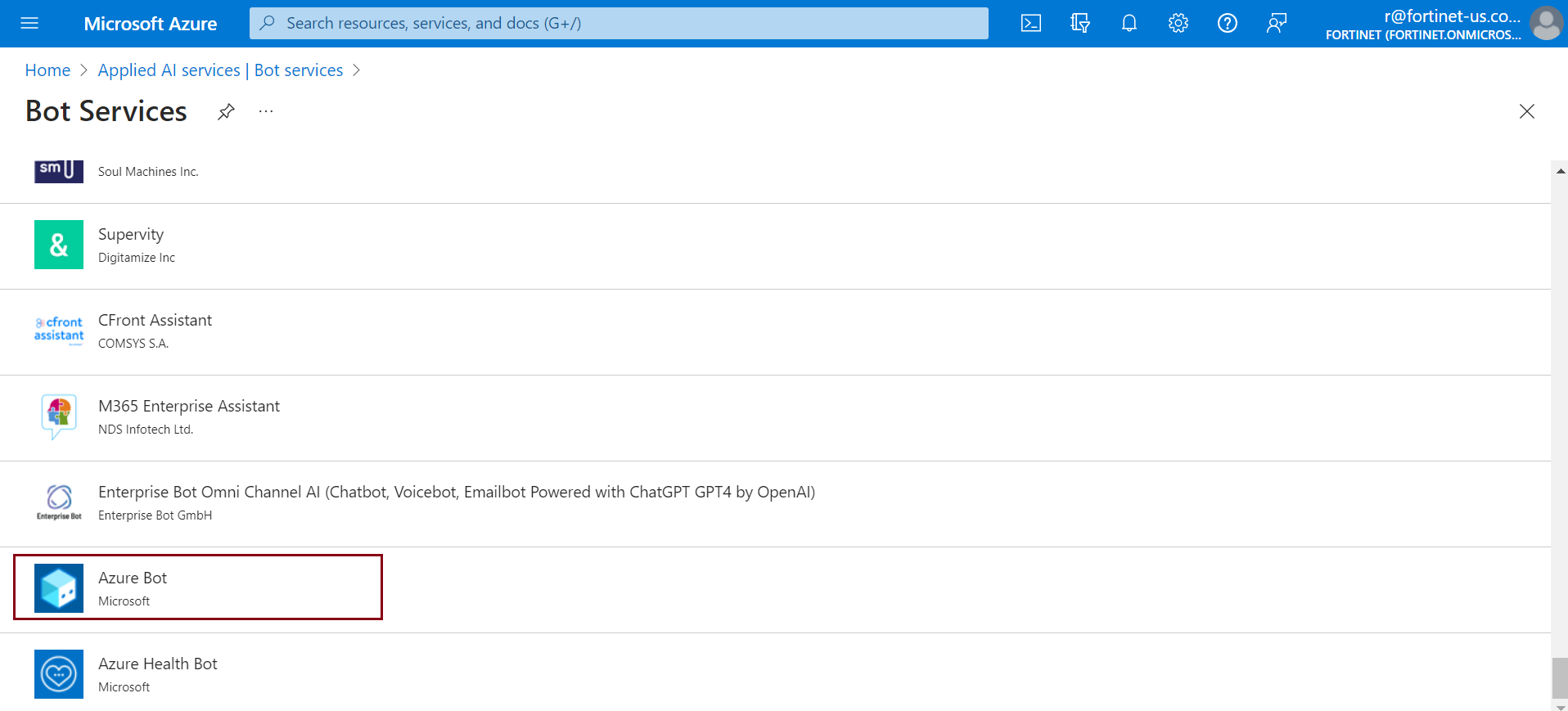1568x711 pixels.
Task: Pin the Bot Services blade
Action: pyautogui.click(x=227, y=112)
